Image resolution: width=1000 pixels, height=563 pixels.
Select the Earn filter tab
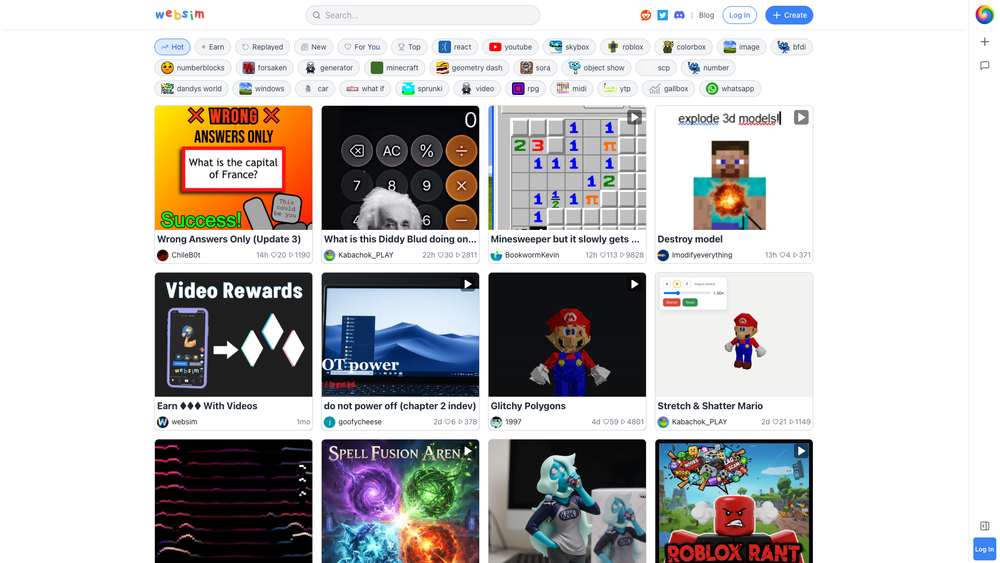pos(212,47)
